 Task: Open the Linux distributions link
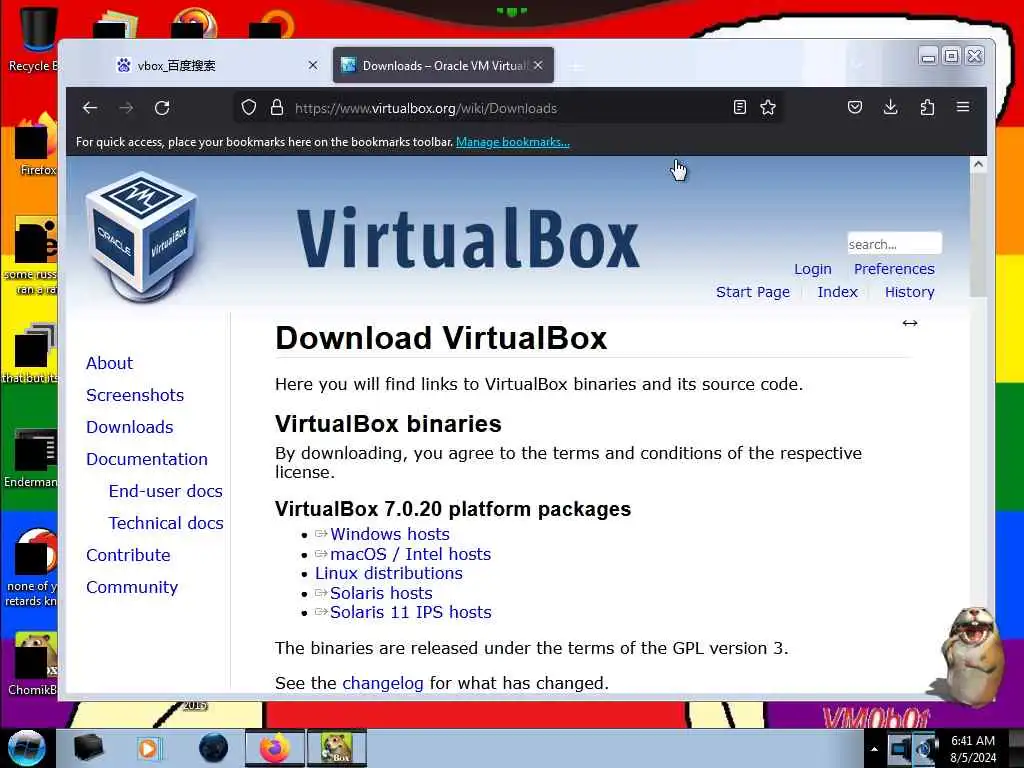click(389, 573)
